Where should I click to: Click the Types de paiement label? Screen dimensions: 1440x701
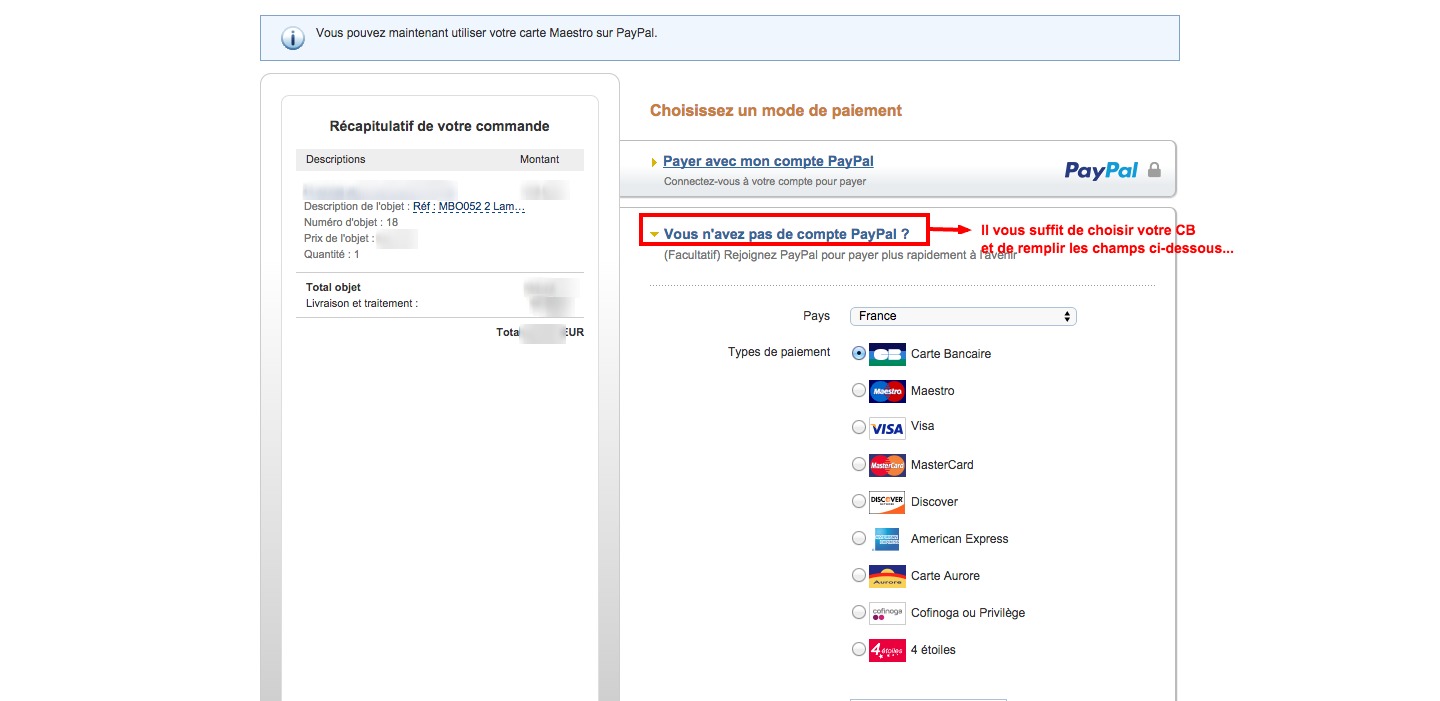[x=779, y=352]
